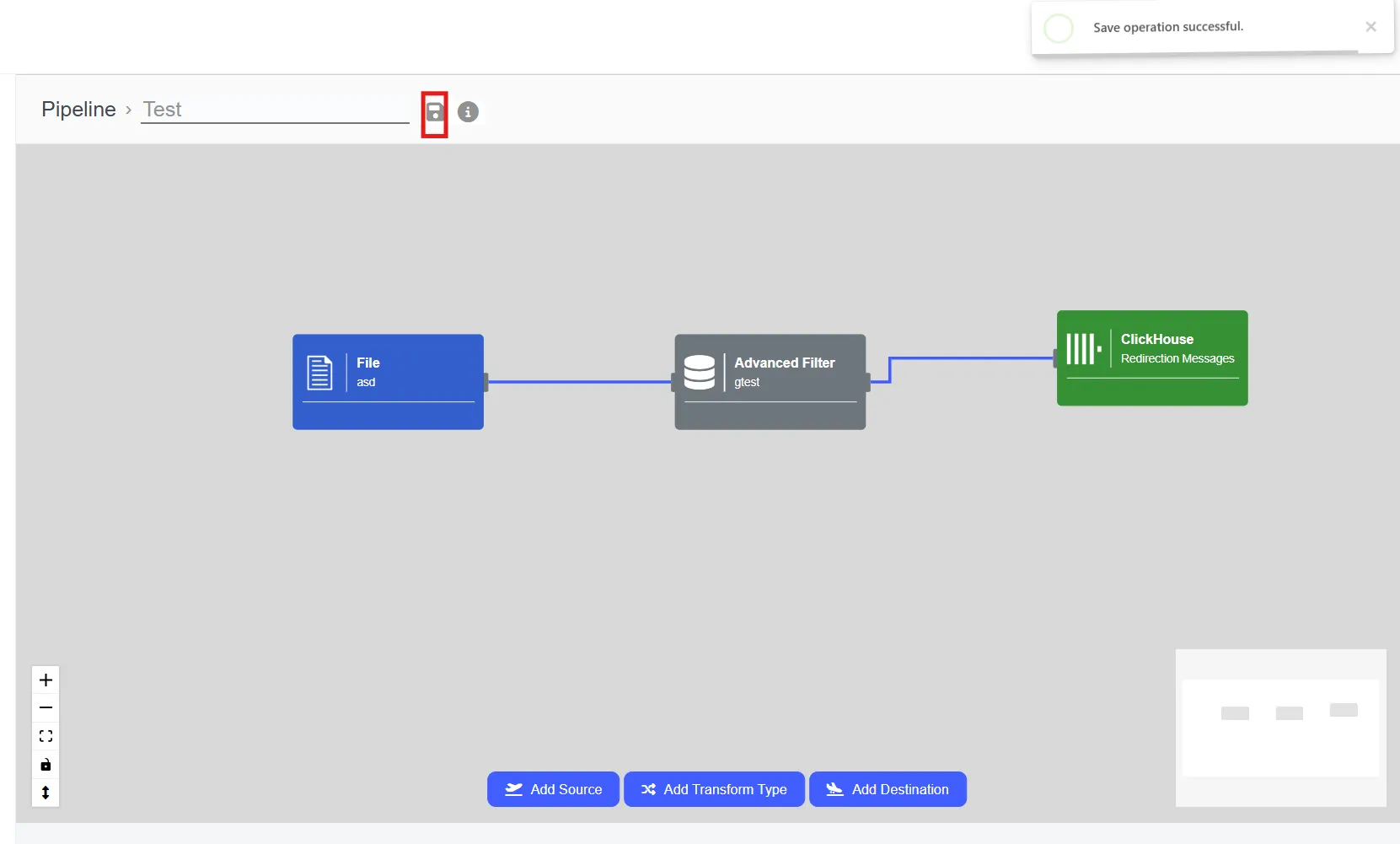Toggle canvas lock with padlock icon
Viewport: 1400px width, 844px height.
(x=46, y=765)
